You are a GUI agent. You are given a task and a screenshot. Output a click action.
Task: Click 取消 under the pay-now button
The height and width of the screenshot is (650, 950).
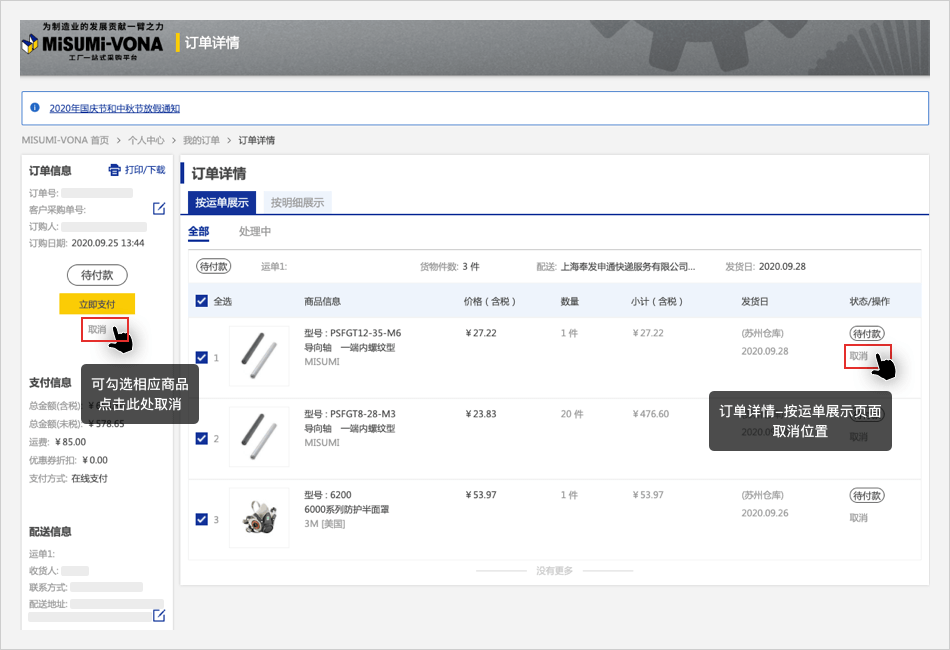click(x=97, y=329)
